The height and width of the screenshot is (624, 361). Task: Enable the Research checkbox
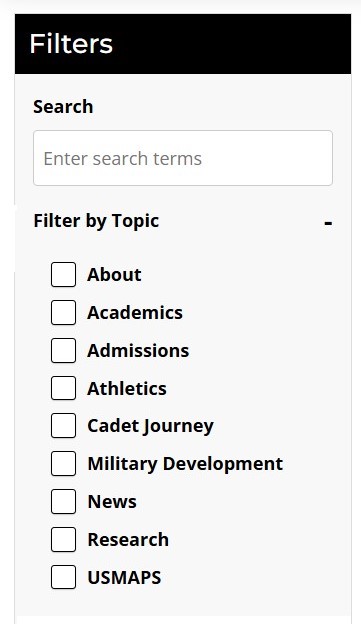point(63,540)
